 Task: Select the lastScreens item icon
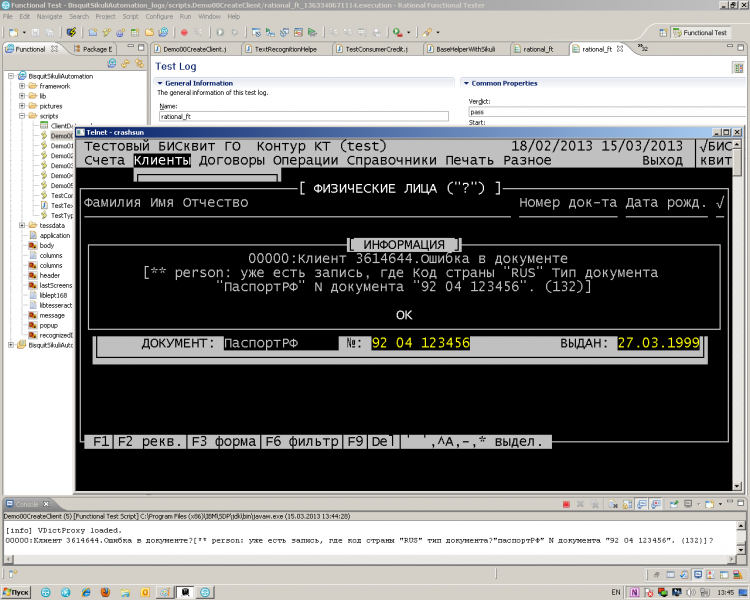(31, 285)
